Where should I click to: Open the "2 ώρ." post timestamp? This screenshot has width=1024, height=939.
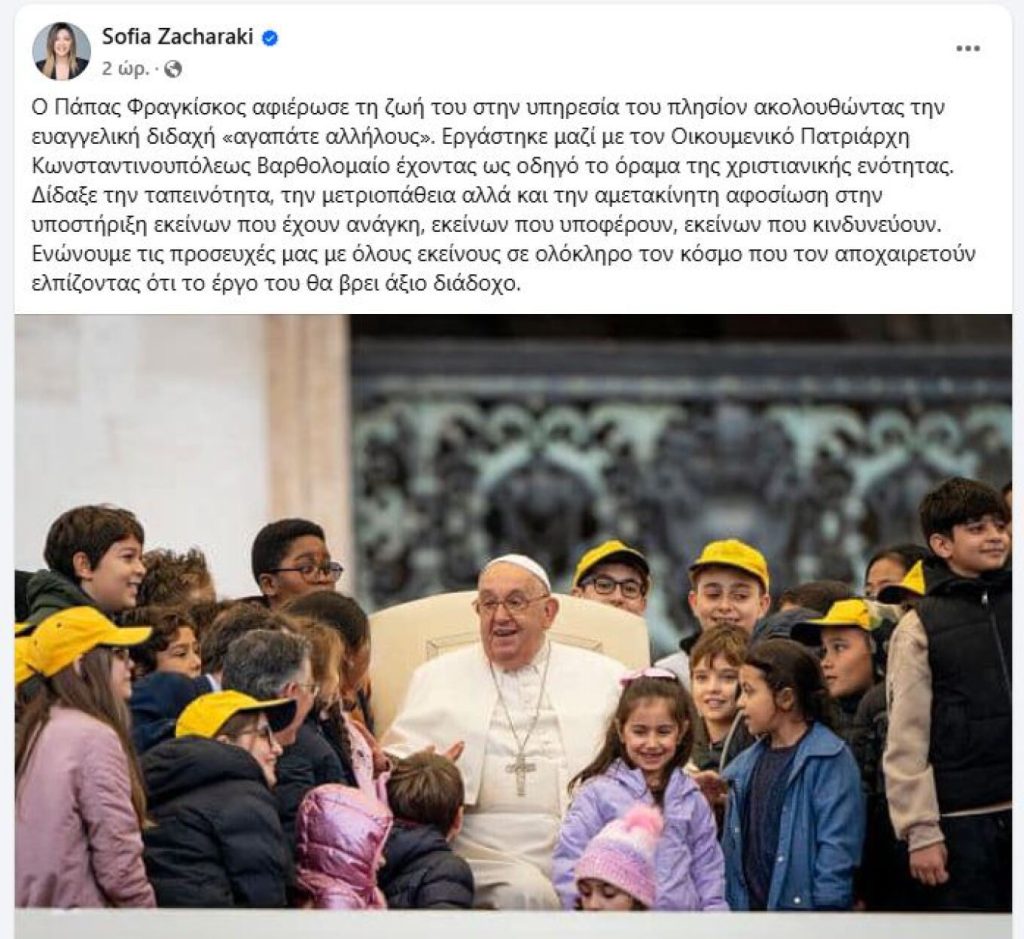[125, 69]
